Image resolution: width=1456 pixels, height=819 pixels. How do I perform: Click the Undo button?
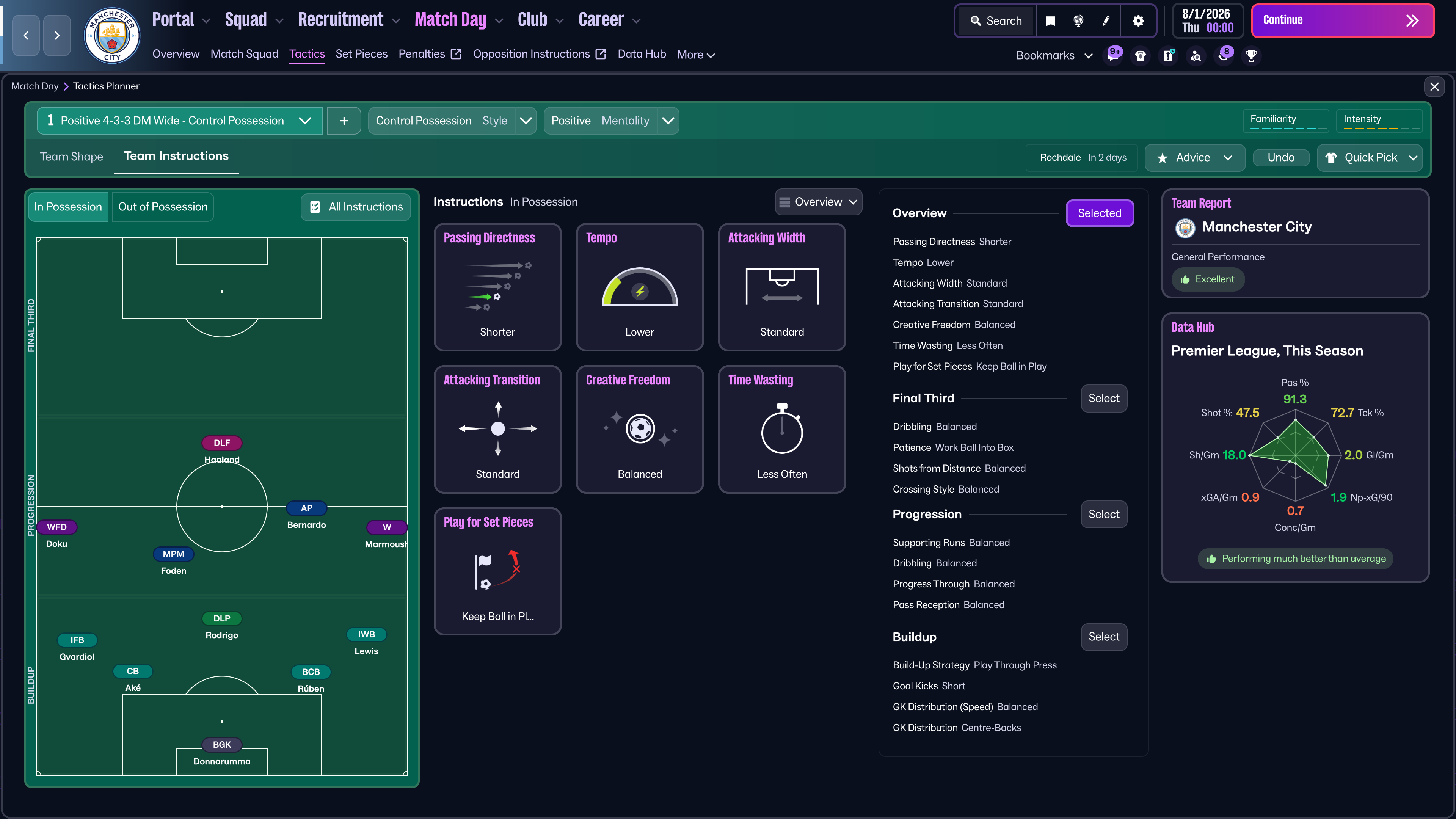click(1281, 158)
